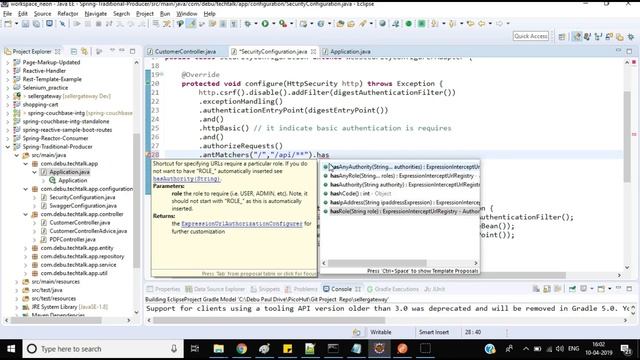The image size is (640, 360).
Task: Open Chrome from taskbar
Action: [x=242, y=349]
